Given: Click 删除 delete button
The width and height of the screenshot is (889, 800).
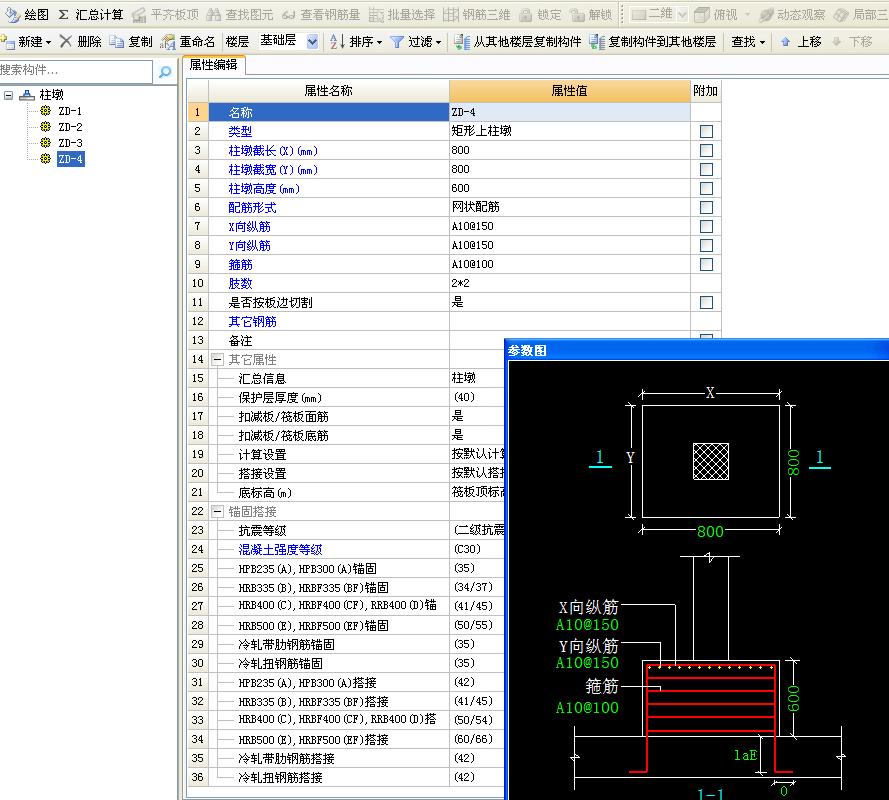Looking at the screenshot, I should [81, 41].
